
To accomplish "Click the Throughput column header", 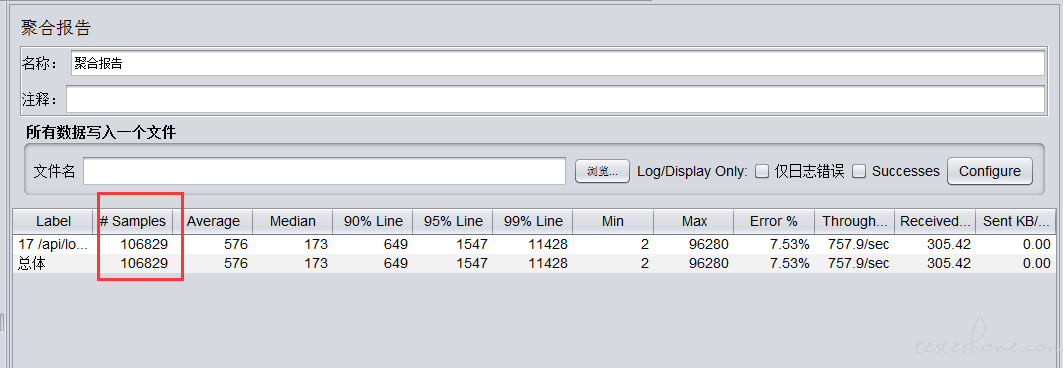I will point(854,221).
